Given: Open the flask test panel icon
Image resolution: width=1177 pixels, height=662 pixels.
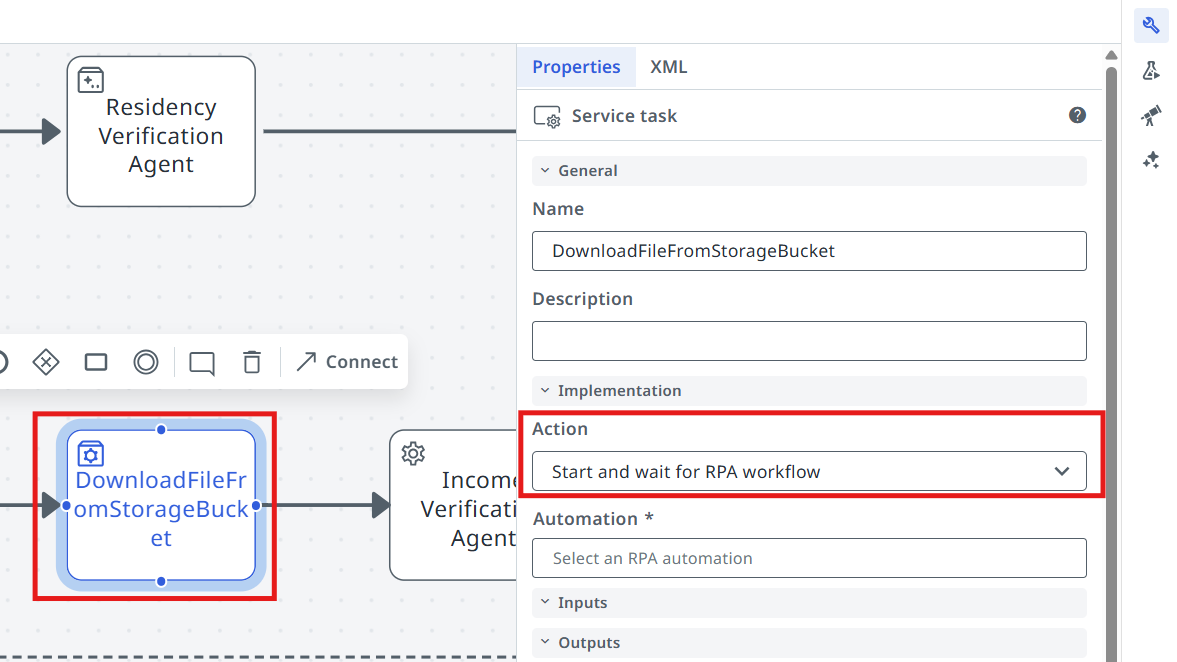Looking at the screenshot, I should pyautogui.click(x=1151, y=71).
